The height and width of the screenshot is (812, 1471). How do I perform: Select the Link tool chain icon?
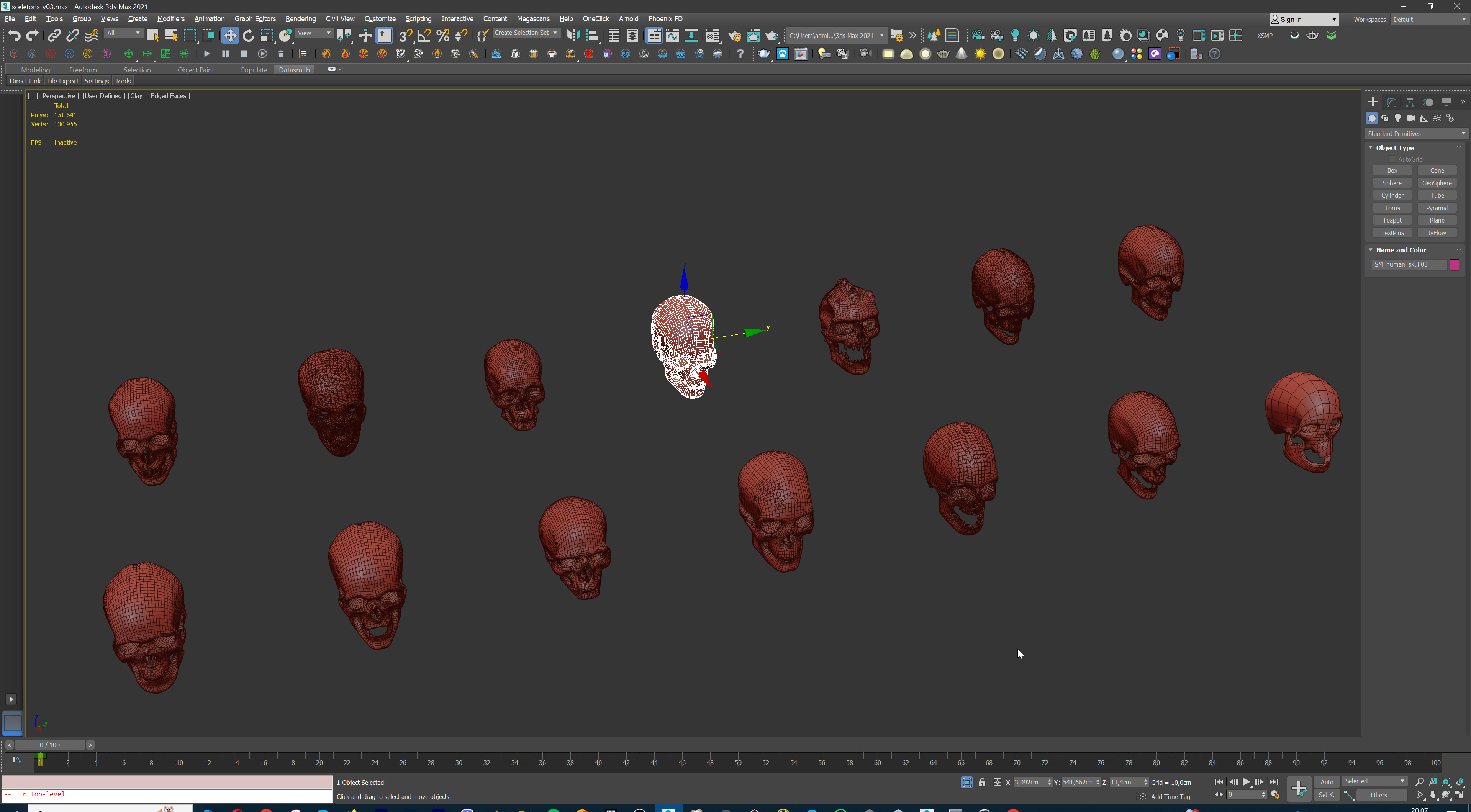[54, 35]
